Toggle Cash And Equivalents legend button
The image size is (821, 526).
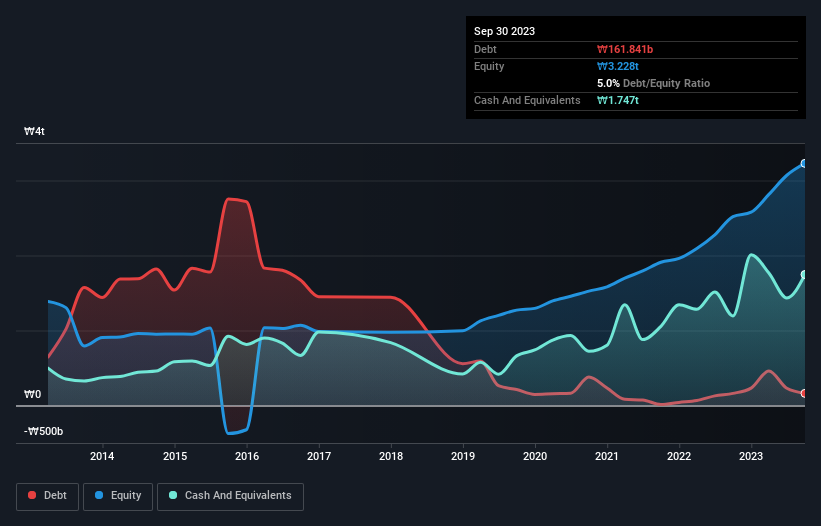pyautogui.click(x=230, y=496)
